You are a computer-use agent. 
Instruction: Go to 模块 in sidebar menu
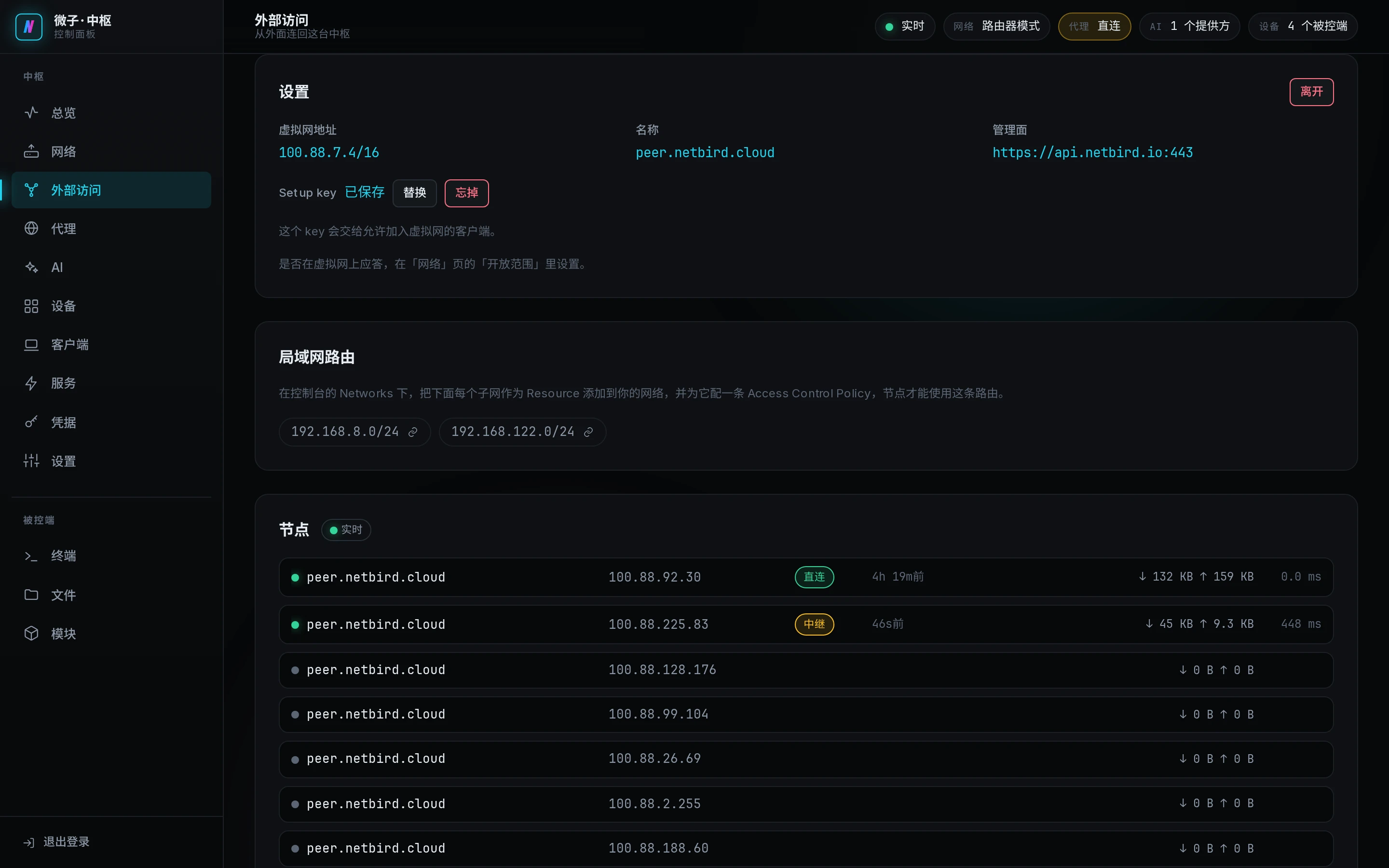coord(111,633)
